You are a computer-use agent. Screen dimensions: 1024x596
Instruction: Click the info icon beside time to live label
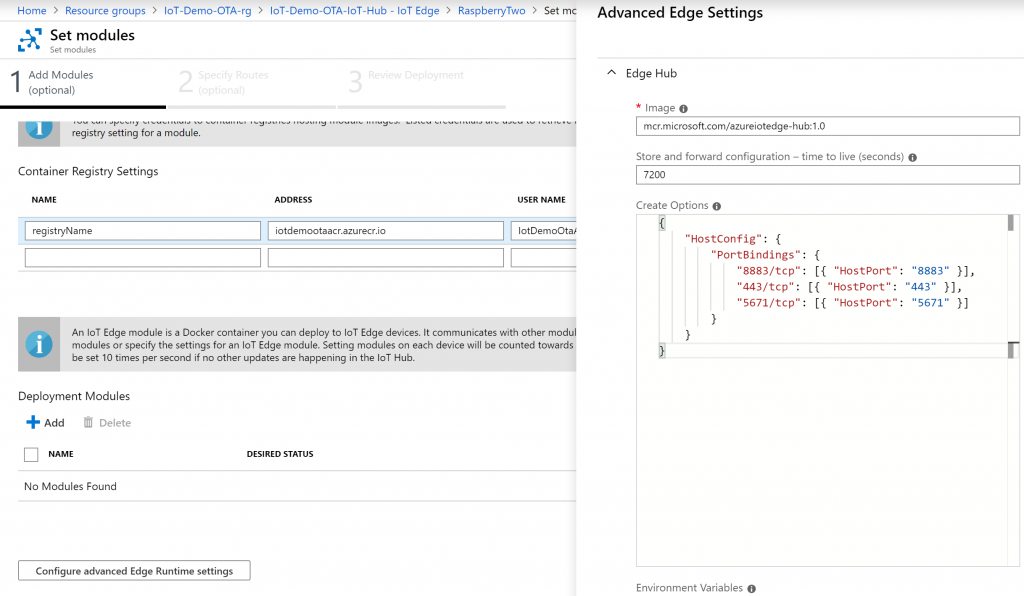tap(912, 157)
